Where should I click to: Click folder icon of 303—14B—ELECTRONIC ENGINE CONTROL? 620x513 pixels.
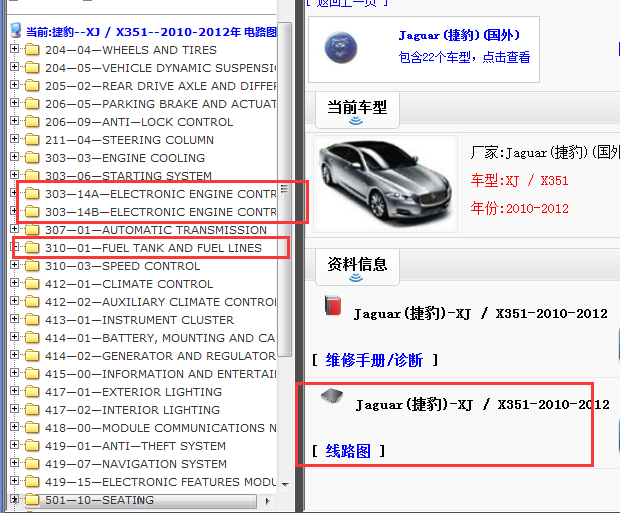[32, 212]
